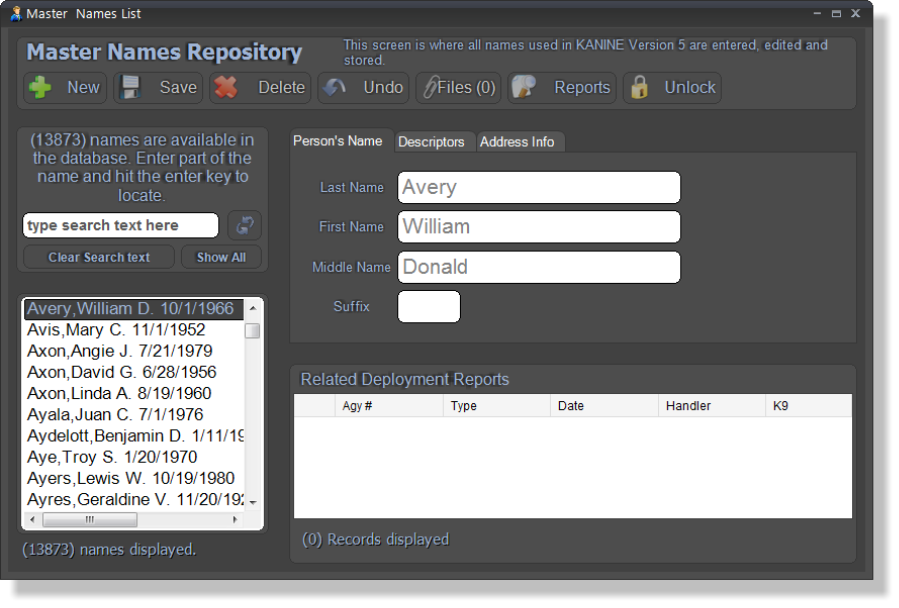This screenshot has height=608, width=899.
Task: Sort deployment reports by K9 column
Action: 808,406
